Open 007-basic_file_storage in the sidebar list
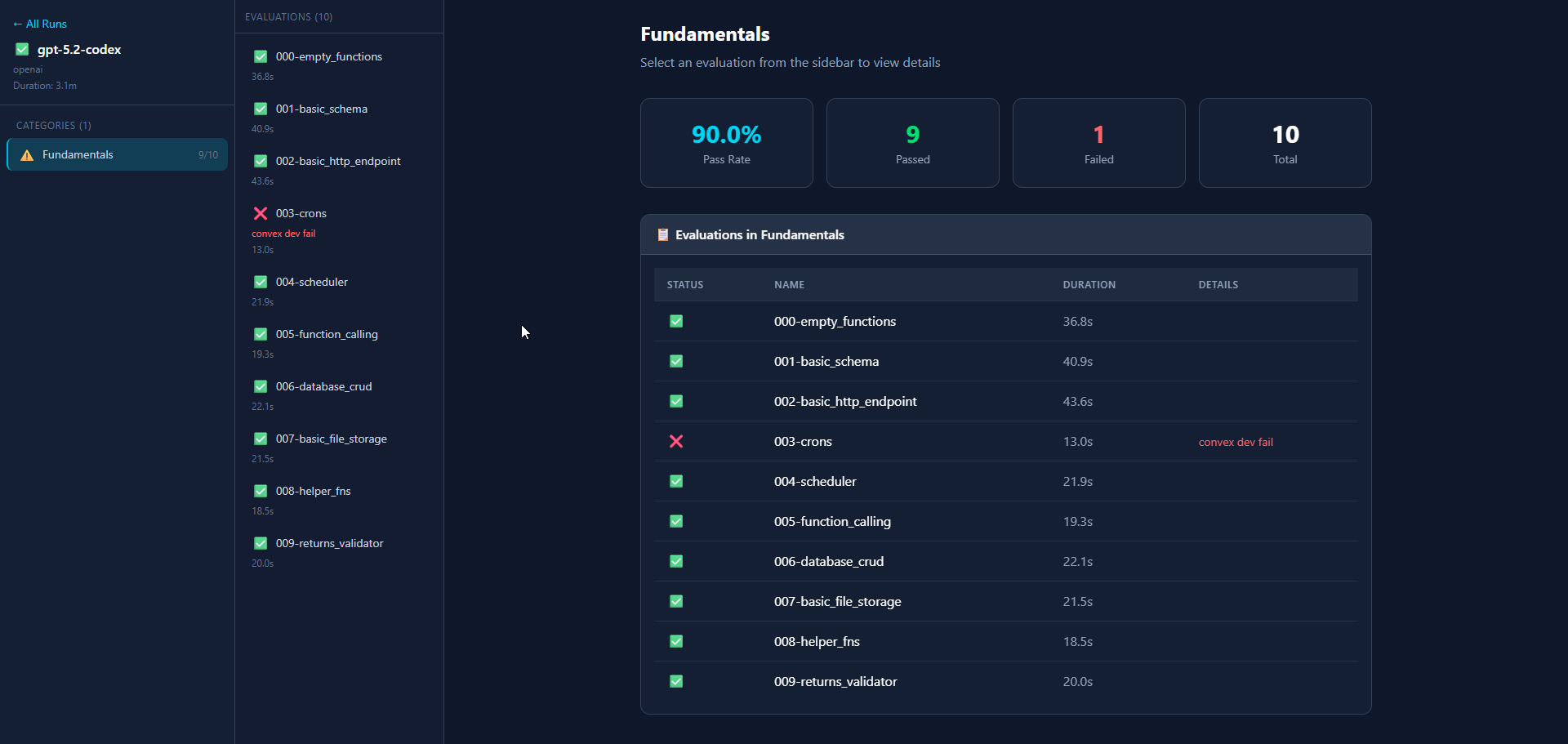 click(339, 448)
